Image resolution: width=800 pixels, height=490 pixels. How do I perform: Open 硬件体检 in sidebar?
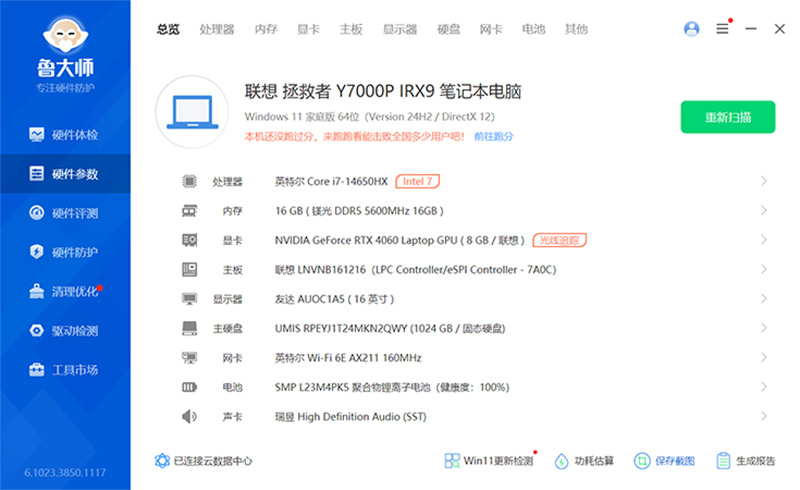tap(65, 135)
